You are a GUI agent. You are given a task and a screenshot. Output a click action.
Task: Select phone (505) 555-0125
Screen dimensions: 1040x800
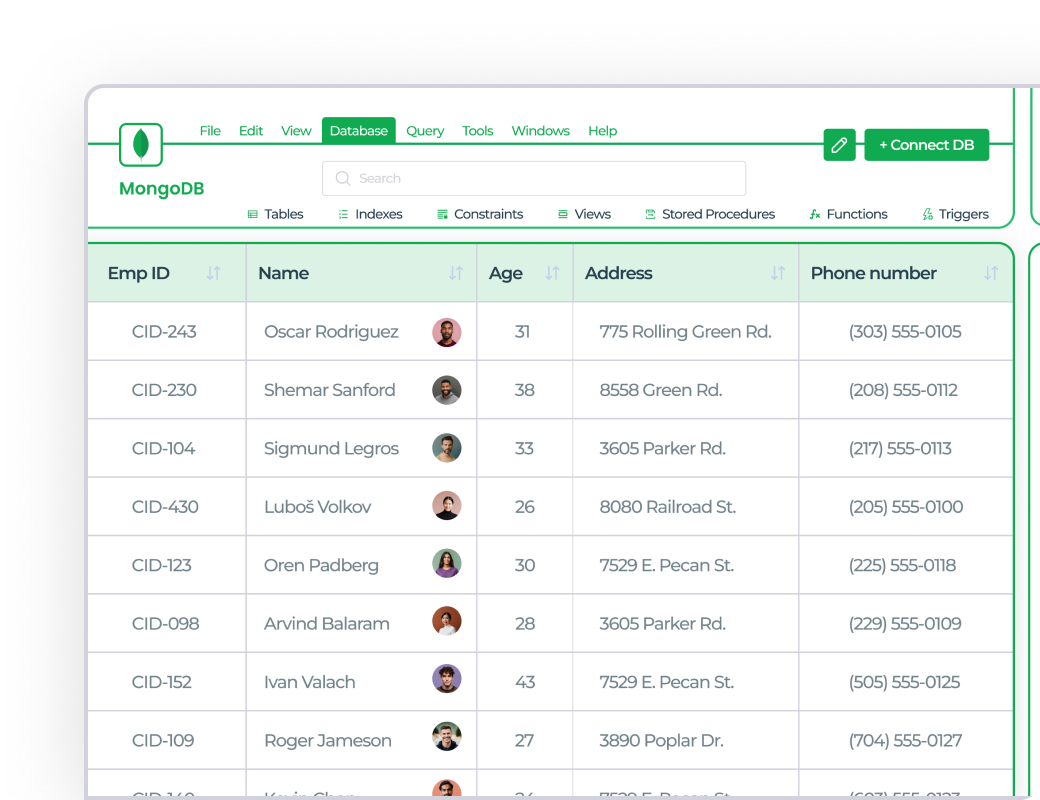click(x=905, y=682)
